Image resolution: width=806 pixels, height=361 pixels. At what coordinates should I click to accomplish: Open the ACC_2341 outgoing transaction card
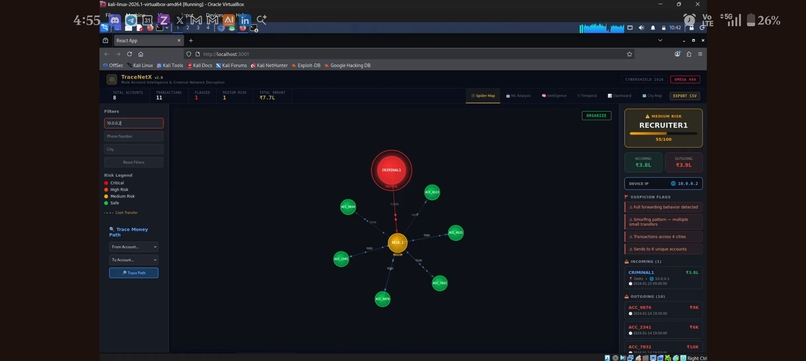[x=664, y=330]
